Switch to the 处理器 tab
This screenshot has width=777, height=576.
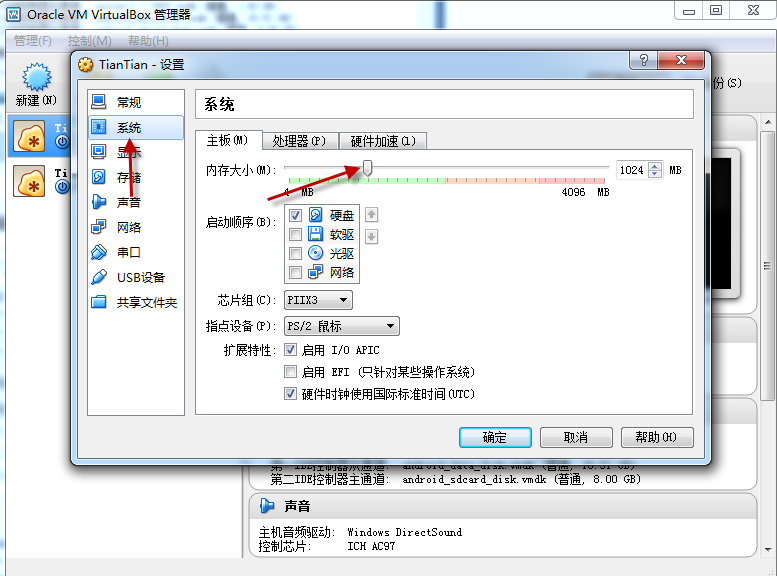point(299,141)
